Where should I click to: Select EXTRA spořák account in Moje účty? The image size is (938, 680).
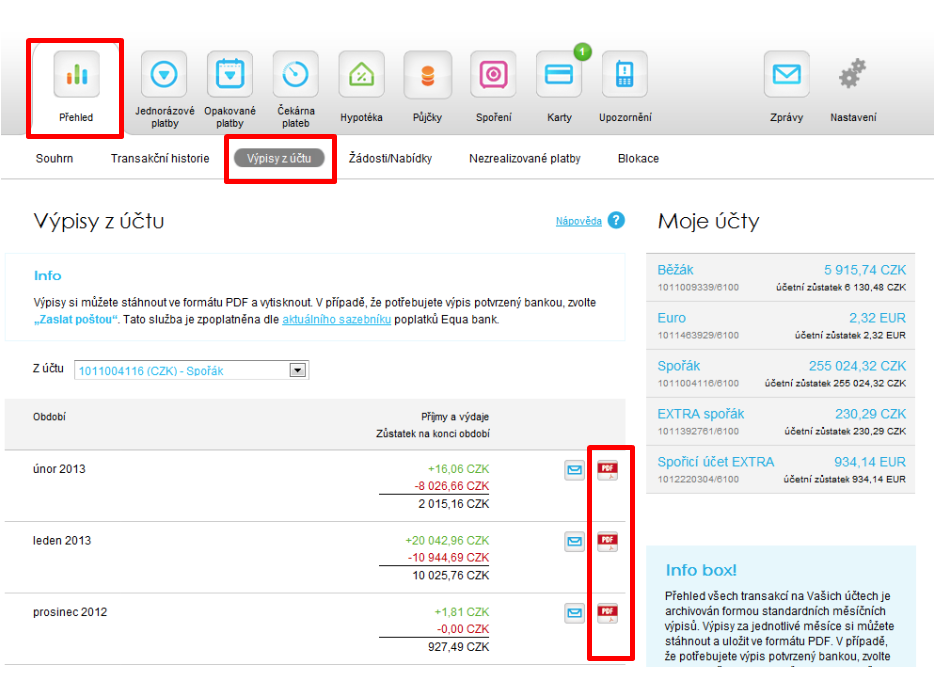coord(700,414)
